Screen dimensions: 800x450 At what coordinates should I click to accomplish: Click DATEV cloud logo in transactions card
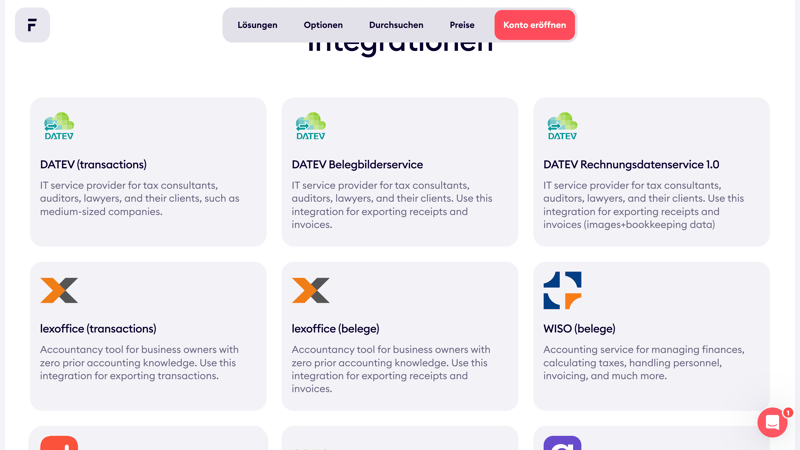coord(59,126)
